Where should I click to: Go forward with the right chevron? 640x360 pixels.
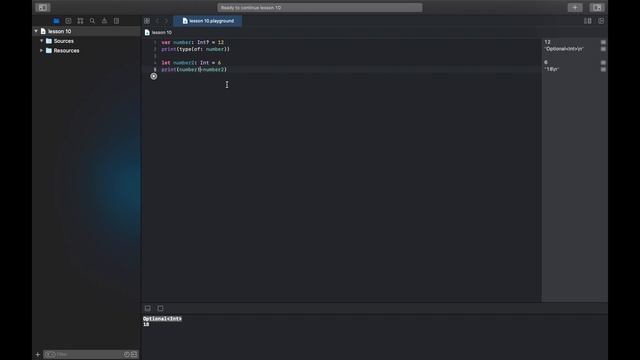pyautogui.click(x=166, y=21)
